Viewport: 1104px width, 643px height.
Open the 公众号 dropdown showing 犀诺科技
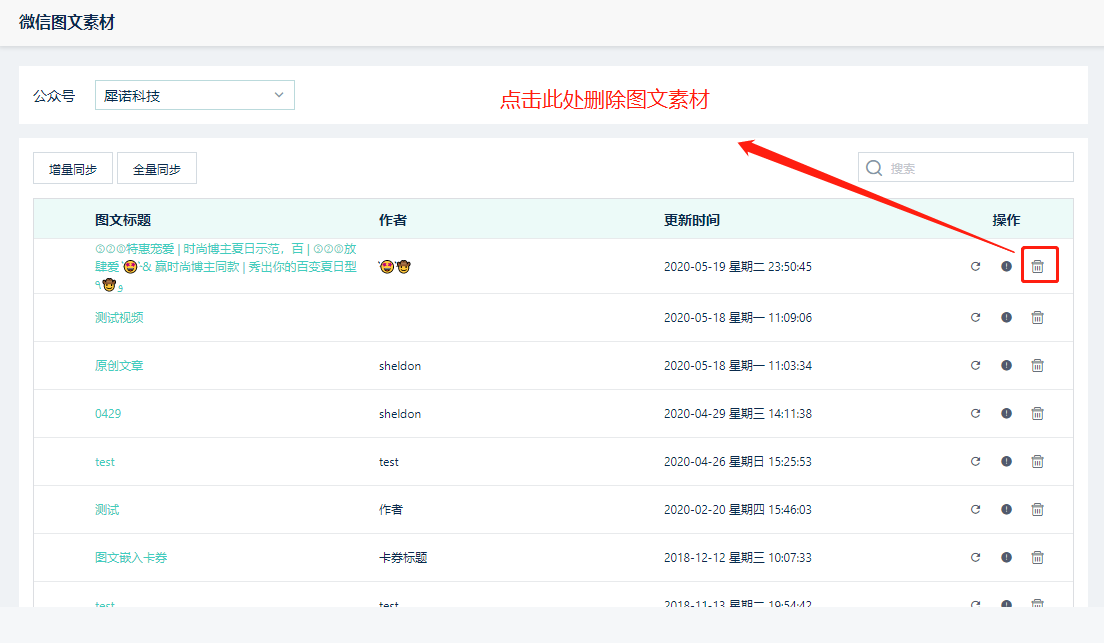[x=194, y=95]
